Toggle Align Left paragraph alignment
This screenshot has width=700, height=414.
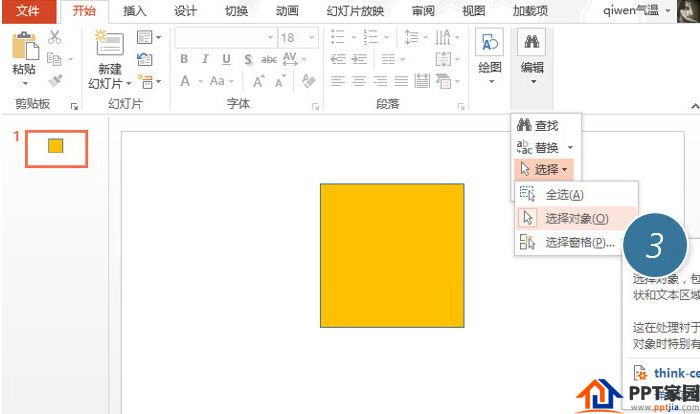[338, 81]
